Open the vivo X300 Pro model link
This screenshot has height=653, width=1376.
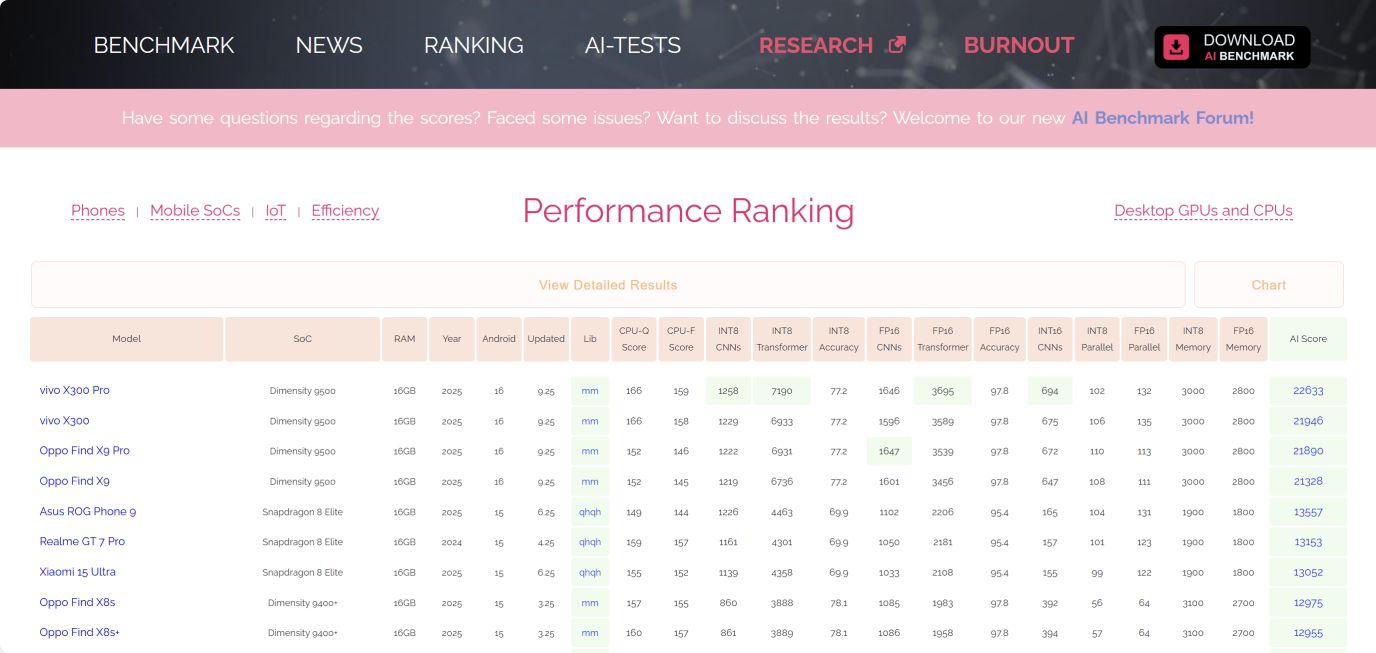point(75,390)
